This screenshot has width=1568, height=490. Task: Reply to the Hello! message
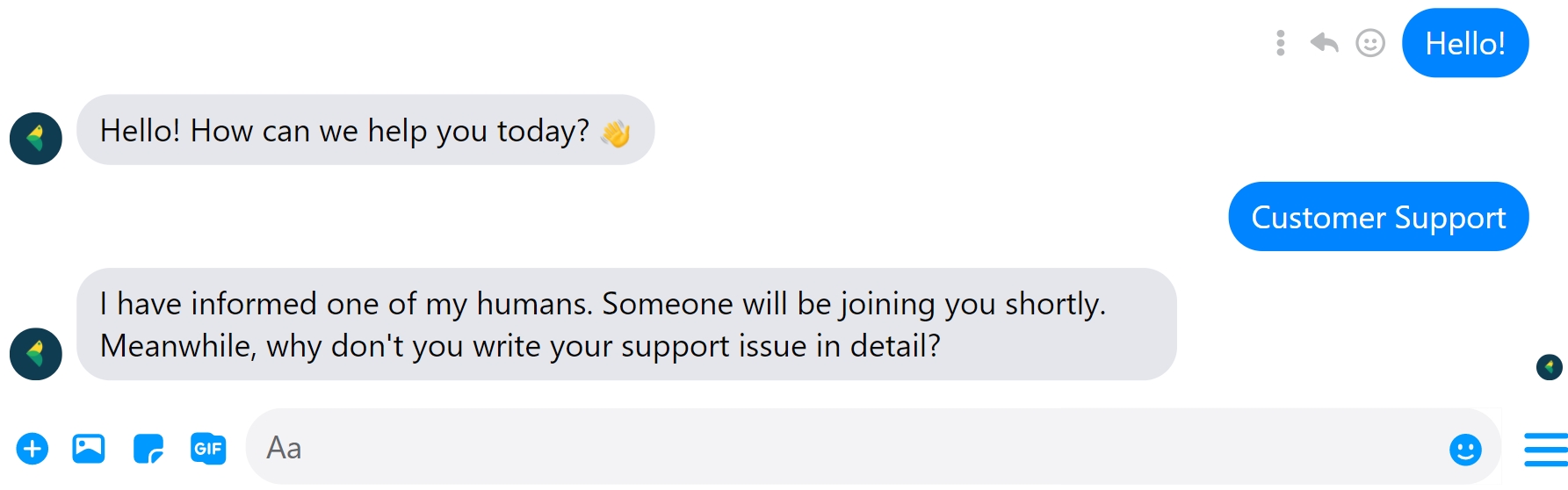click(1324, 43)
